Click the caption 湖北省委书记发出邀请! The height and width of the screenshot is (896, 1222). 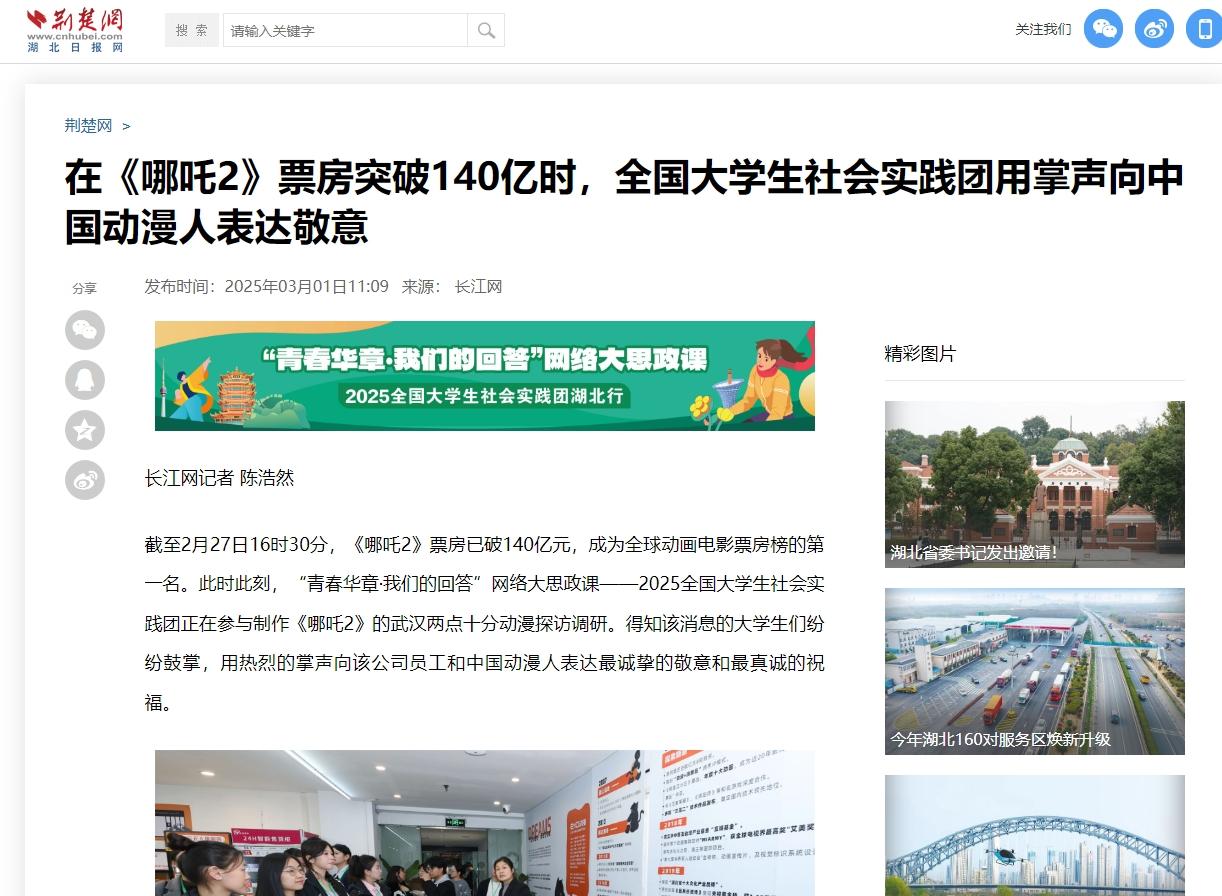click(x=974, y=552)
